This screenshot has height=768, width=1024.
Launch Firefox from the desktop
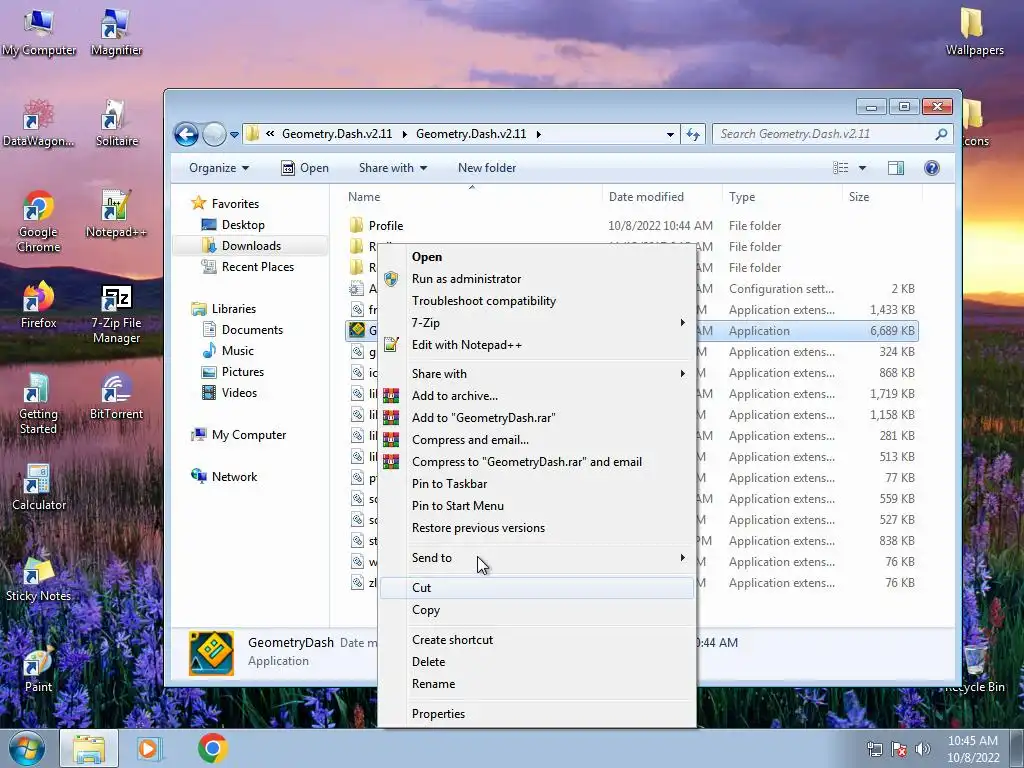tap(39, 305)
